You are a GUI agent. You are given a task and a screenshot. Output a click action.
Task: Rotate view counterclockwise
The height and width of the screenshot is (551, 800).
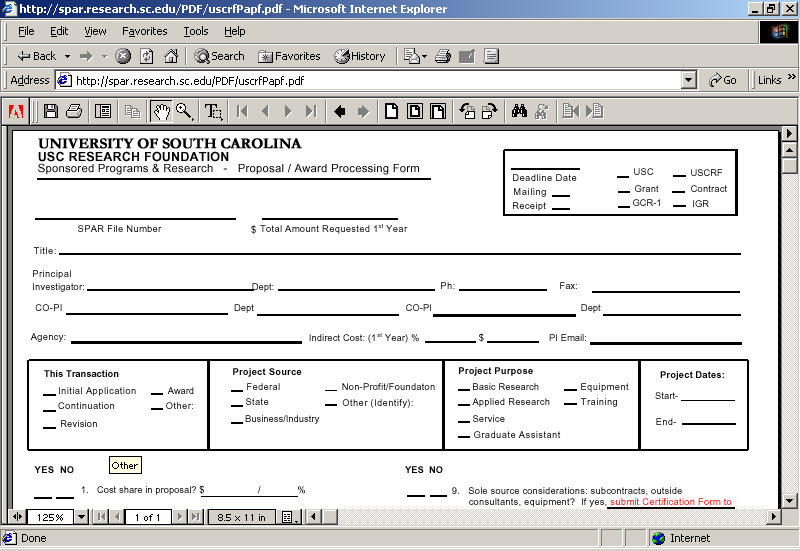(467, 111)
